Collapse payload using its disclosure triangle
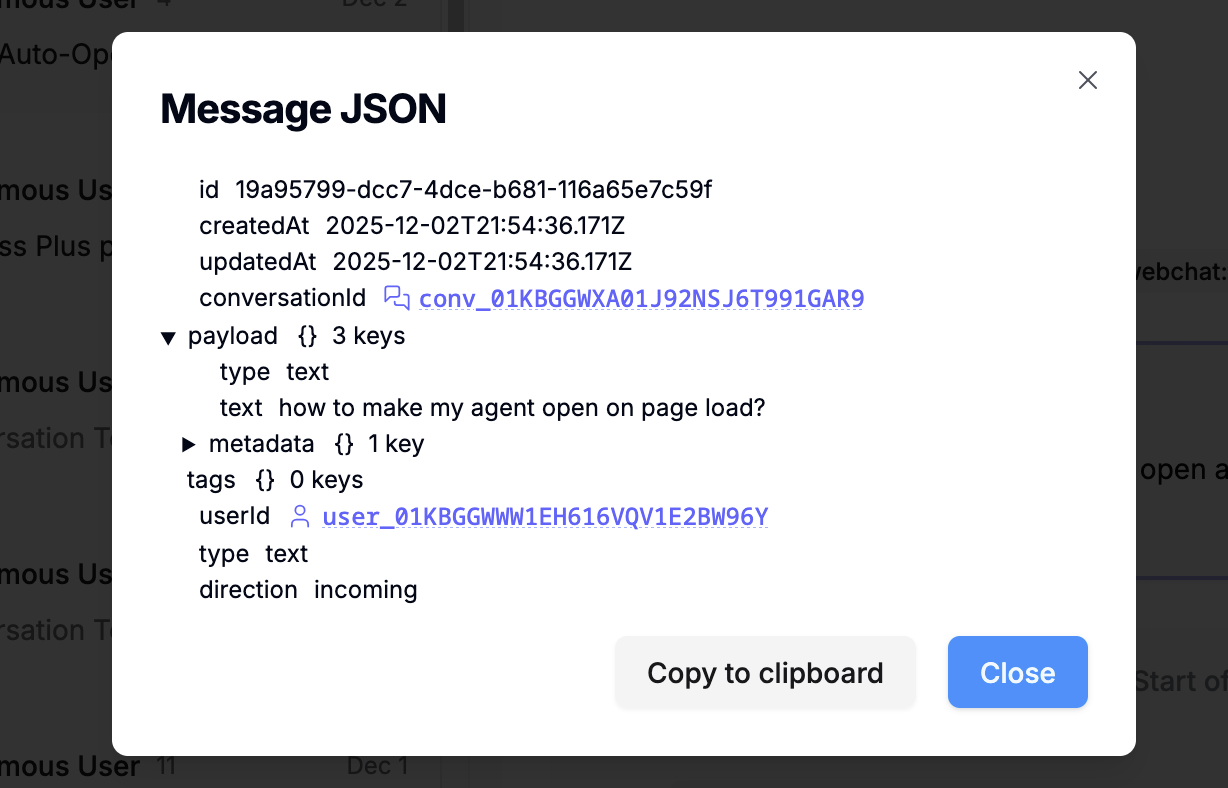The width and height of the screenshot is (1228, 788). pos(169,337)
